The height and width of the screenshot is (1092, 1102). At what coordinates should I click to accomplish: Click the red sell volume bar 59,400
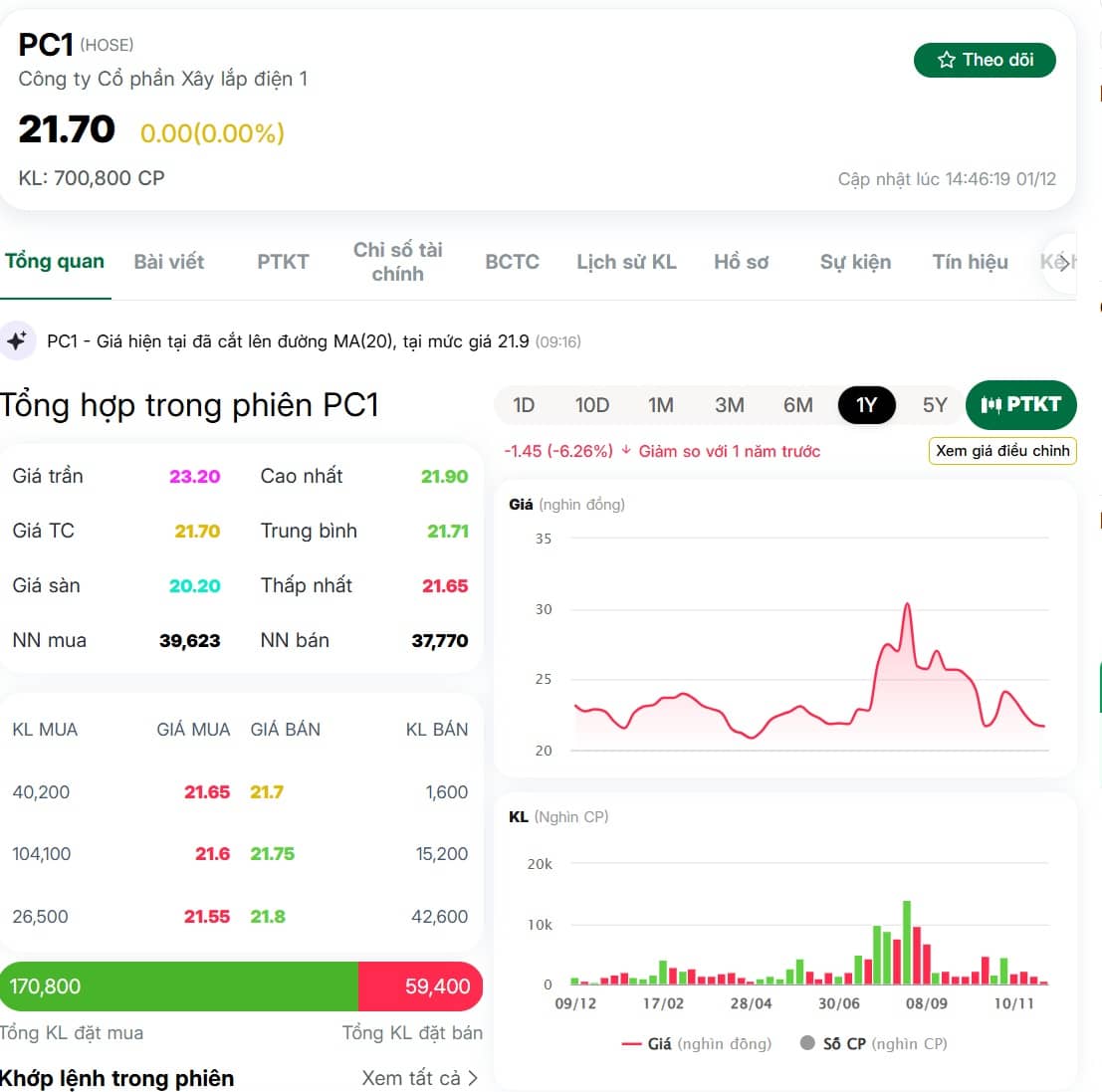click(420, 985)
